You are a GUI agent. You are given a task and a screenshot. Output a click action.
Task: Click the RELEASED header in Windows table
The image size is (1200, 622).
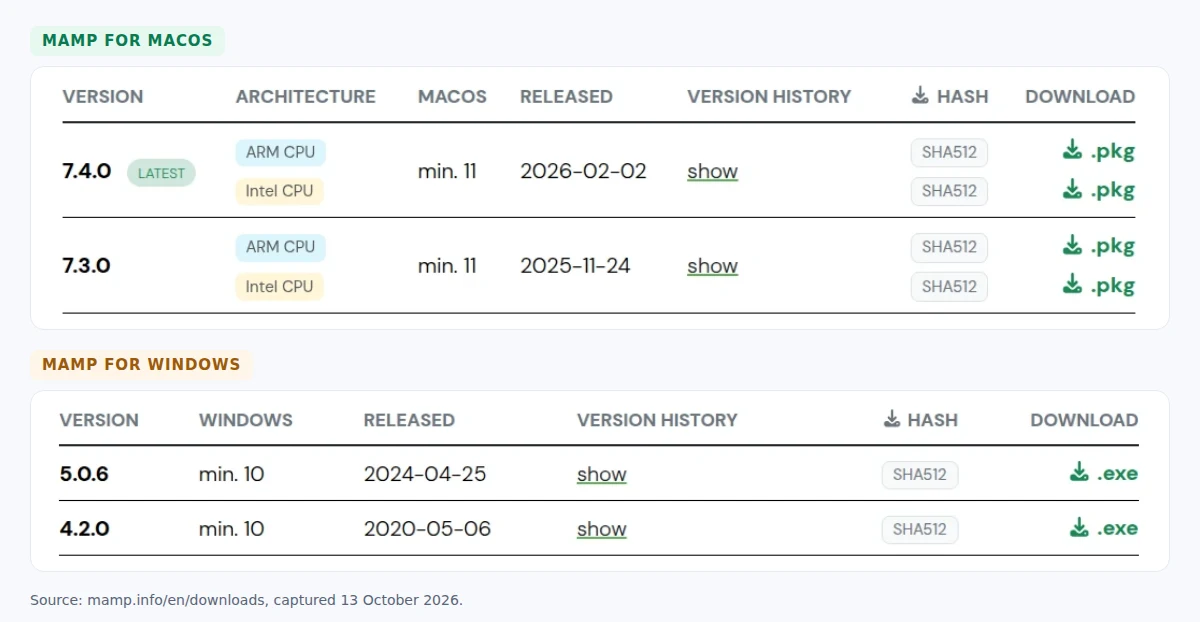tap(409, 420)
